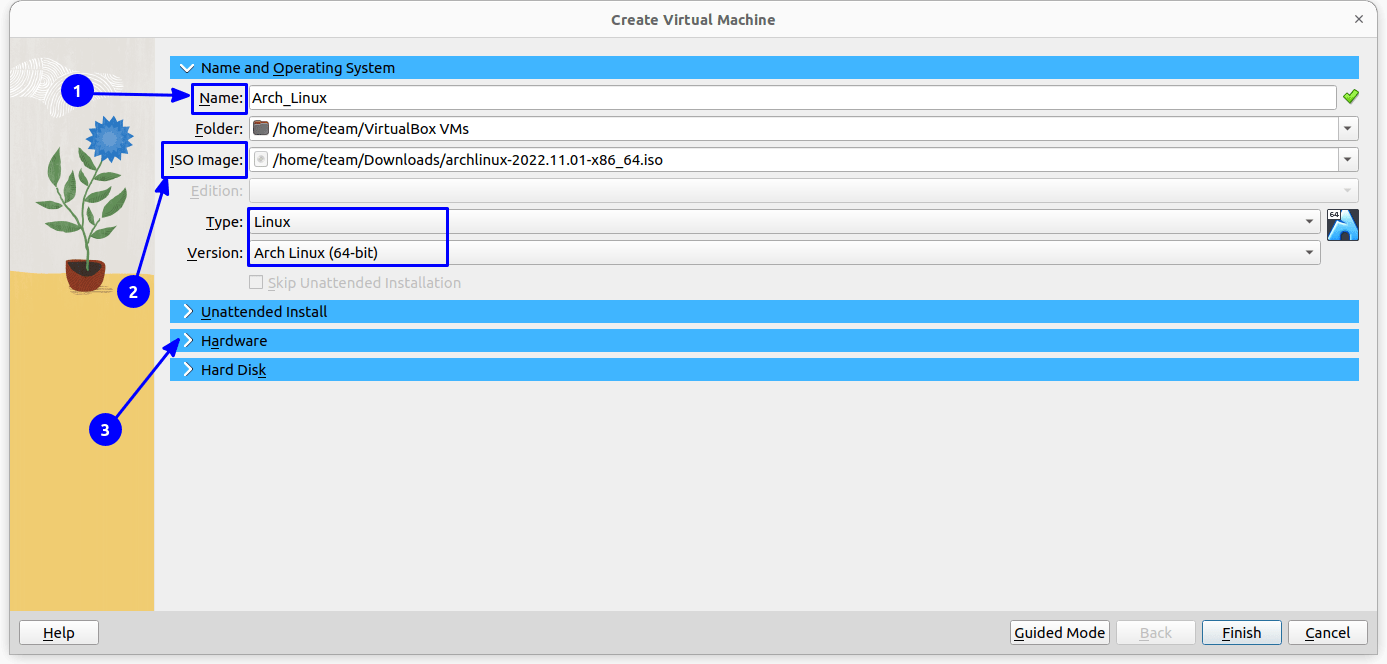Open Help for this dialog
Image resolution: width=1387 pixels, height=664 pixels.
tap(58, 632)
